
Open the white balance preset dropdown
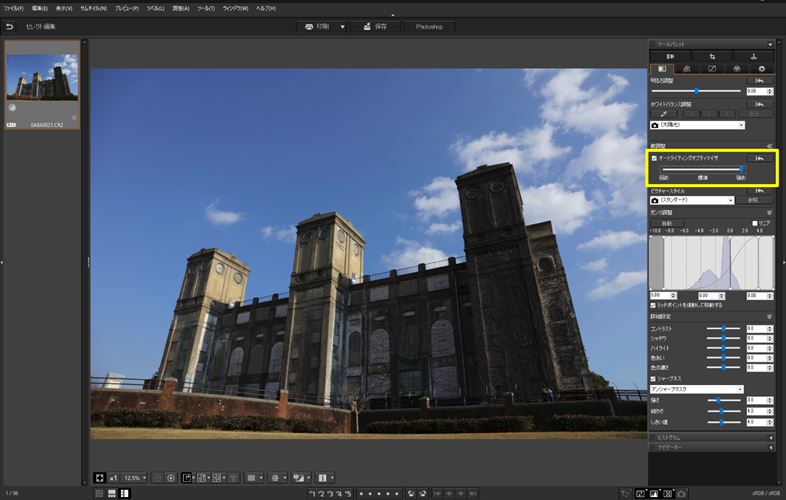[x=697, y=125]
